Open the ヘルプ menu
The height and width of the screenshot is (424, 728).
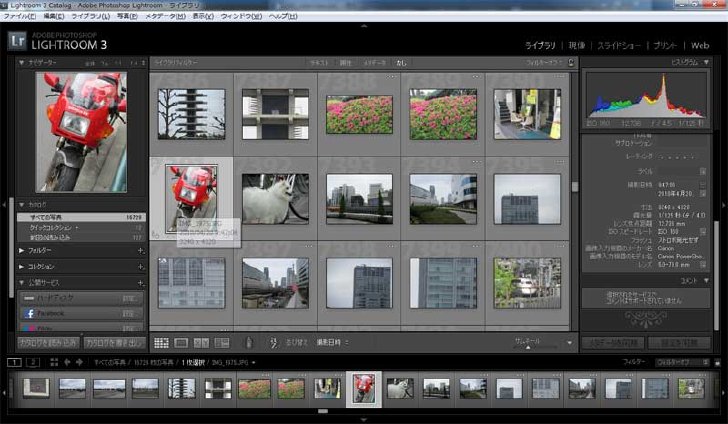[283, 16]
